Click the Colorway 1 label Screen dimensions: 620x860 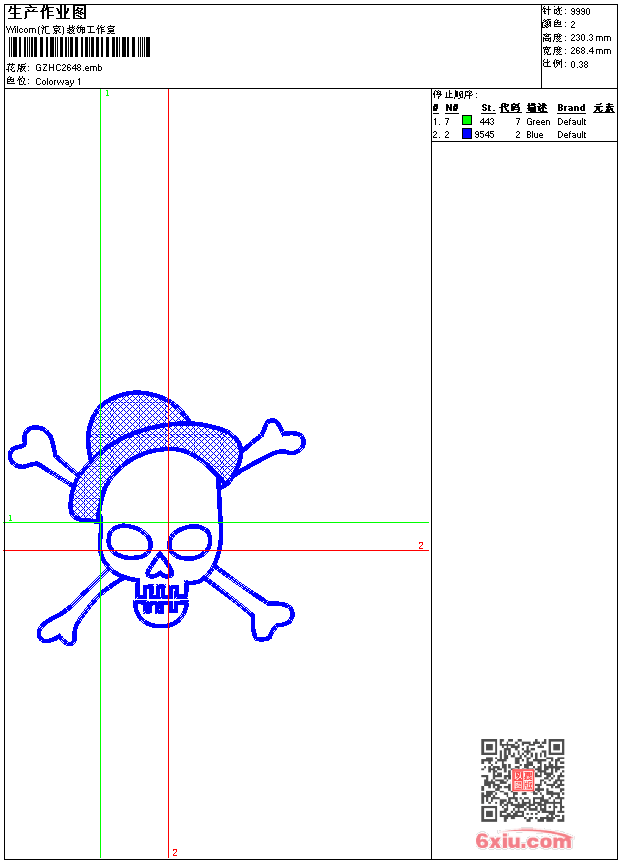(x=58, y=81)
